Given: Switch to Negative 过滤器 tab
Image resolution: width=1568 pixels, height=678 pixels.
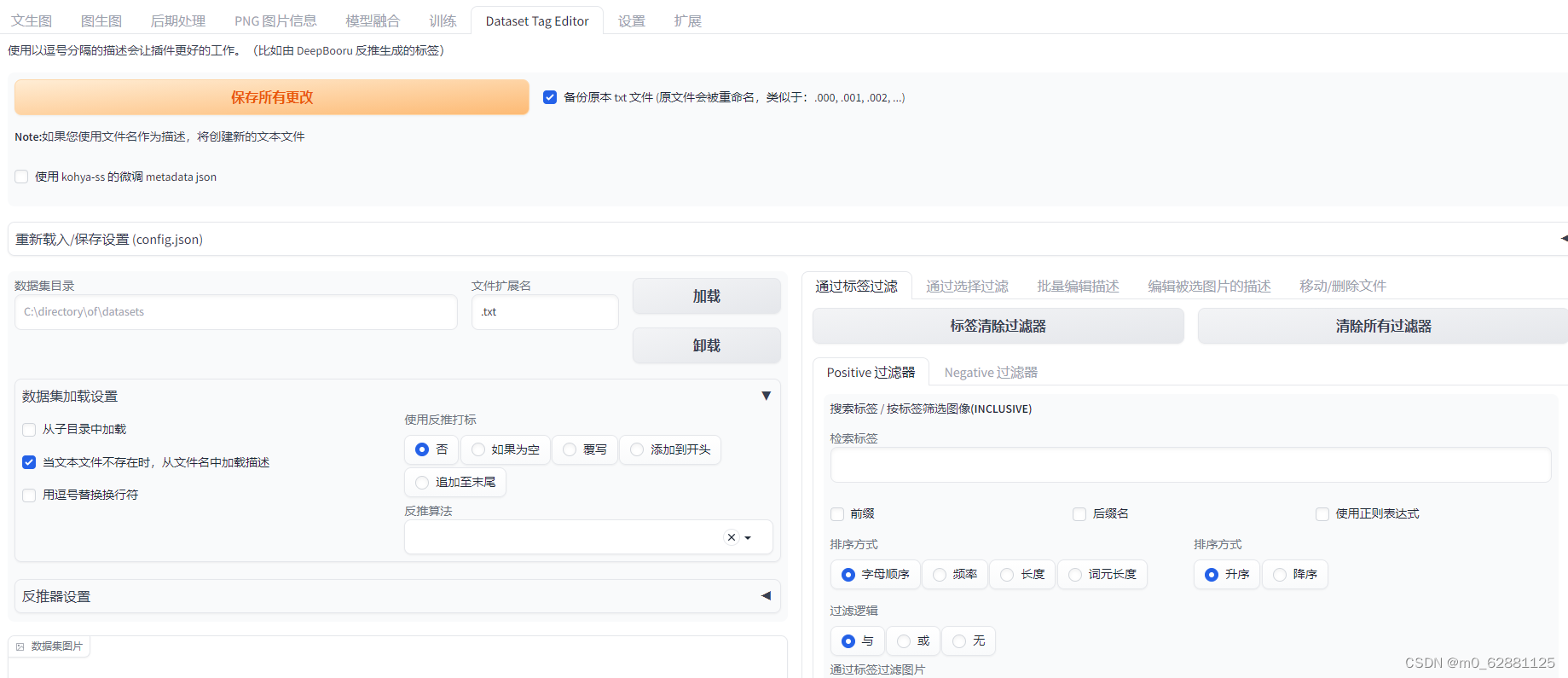Looking at the screenshot, I should pos(991,373).
